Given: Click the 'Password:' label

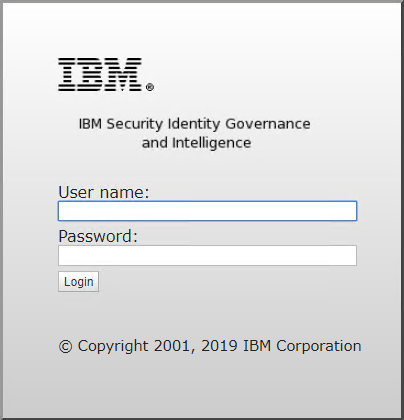Looking at the screenshot, I should click(x=98, y=236).
